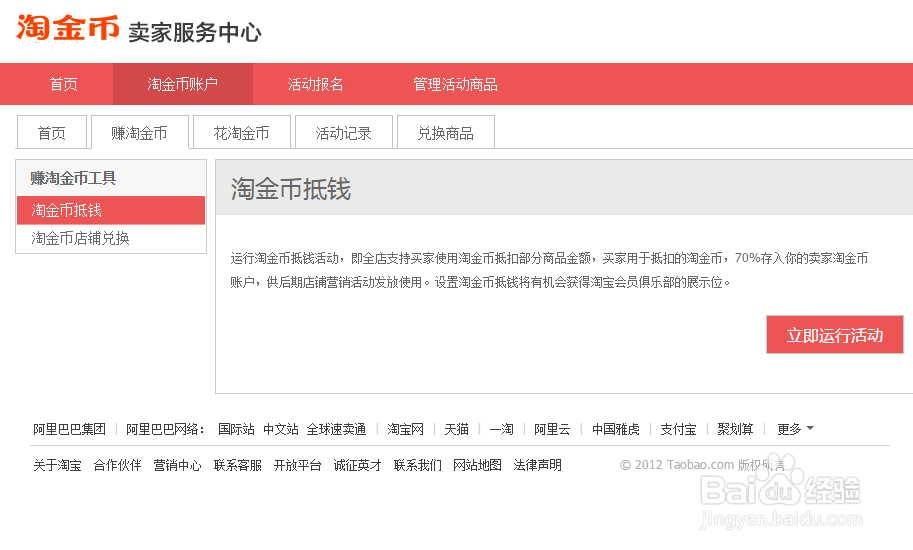This screenshot has width=913, height=550.
Task: Open the 天猫 footer link
Action: click(456, 430)
